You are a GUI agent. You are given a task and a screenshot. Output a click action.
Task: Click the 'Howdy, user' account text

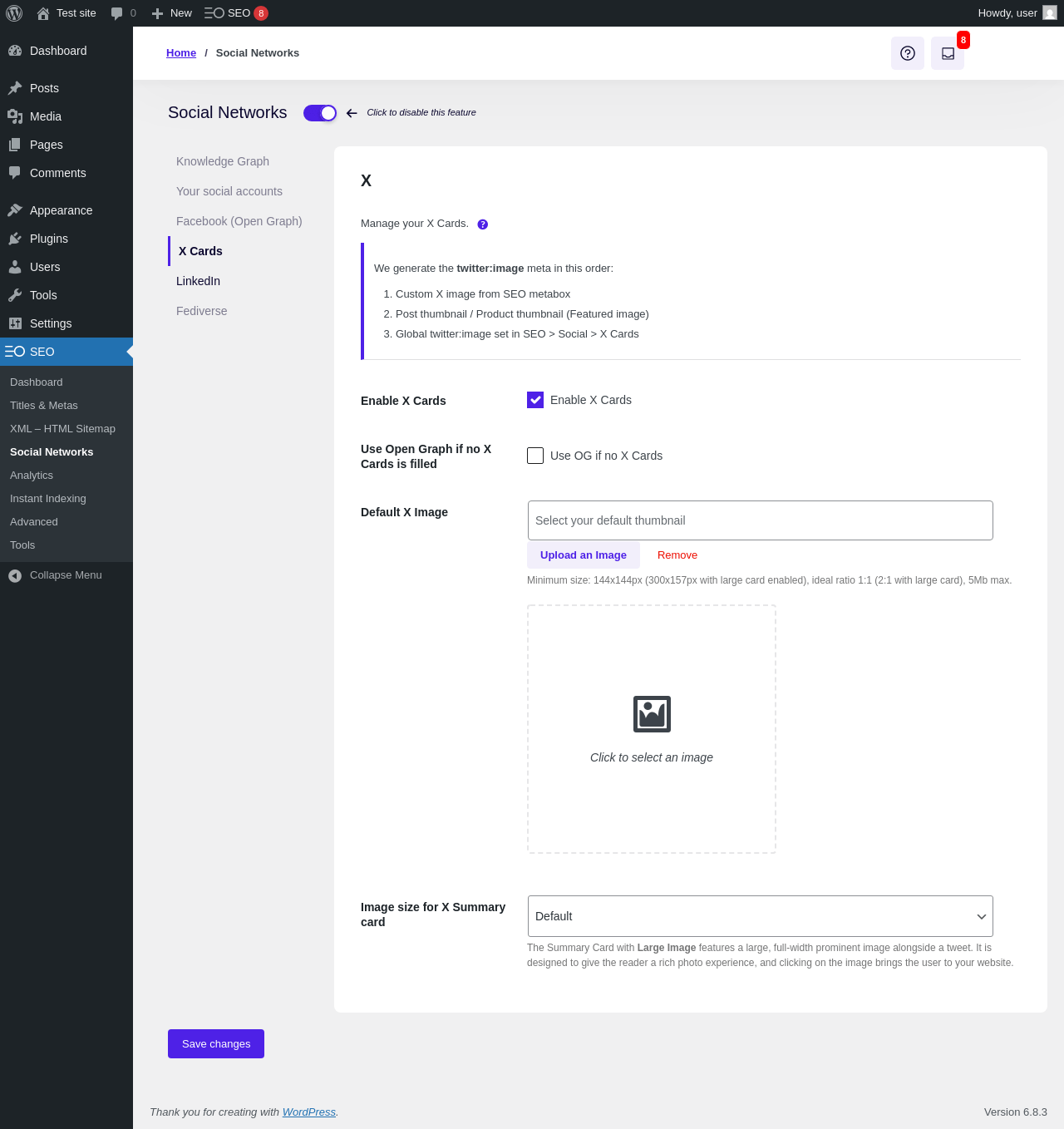[1007, 13]
